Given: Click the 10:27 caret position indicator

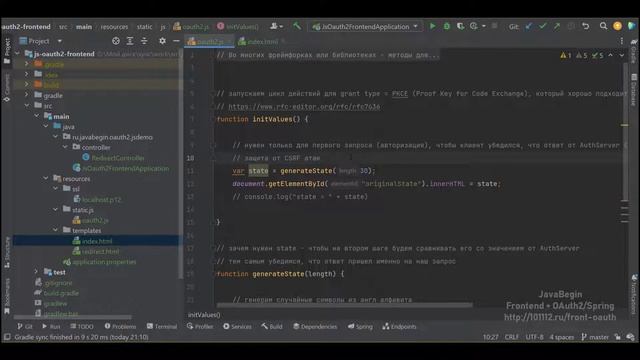Looking at the screenshot, I should [x=490, y=337].
